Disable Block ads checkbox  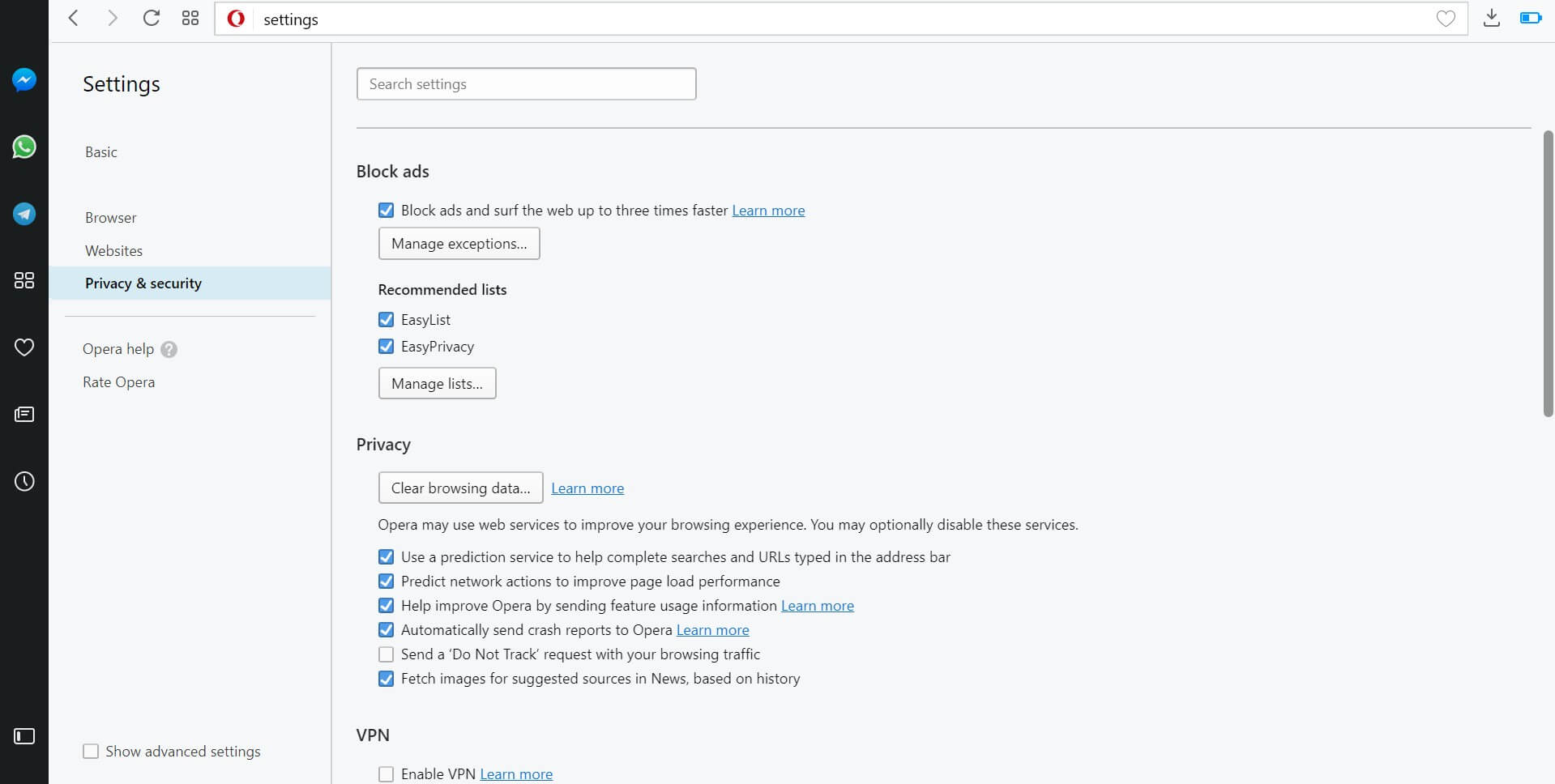click(x=387, y=211)
